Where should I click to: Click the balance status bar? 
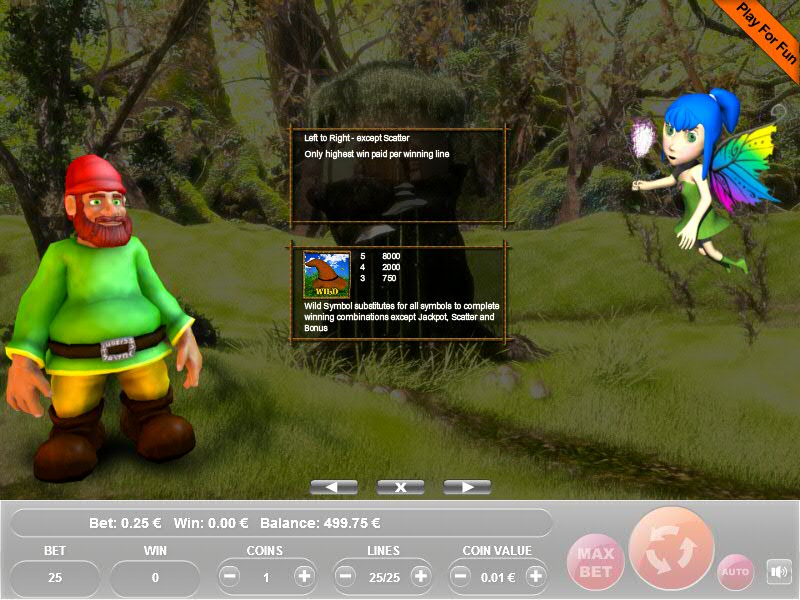pyautogui.click(x=280, y=523)
